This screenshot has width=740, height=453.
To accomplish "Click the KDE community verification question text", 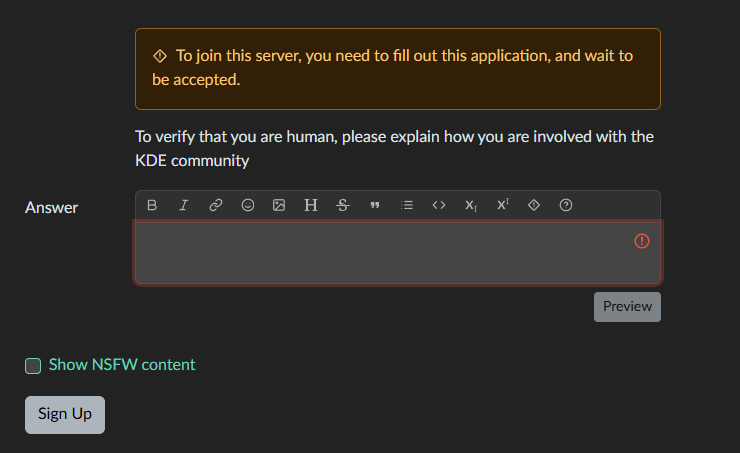I will [394, 148].
